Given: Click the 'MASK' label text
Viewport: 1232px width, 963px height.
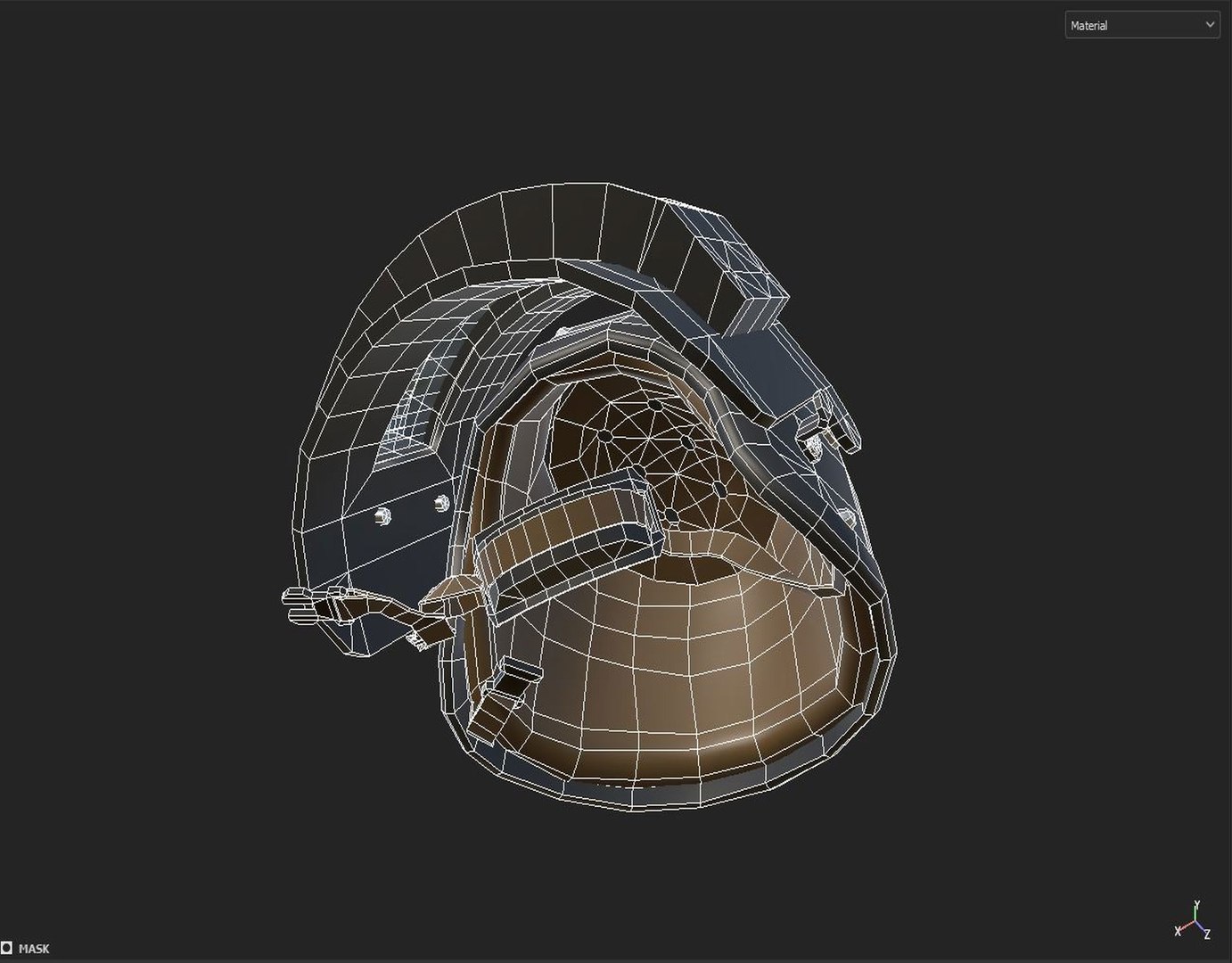Looking at the screenshot, I should pyautogui.click(x=34, y=949).
